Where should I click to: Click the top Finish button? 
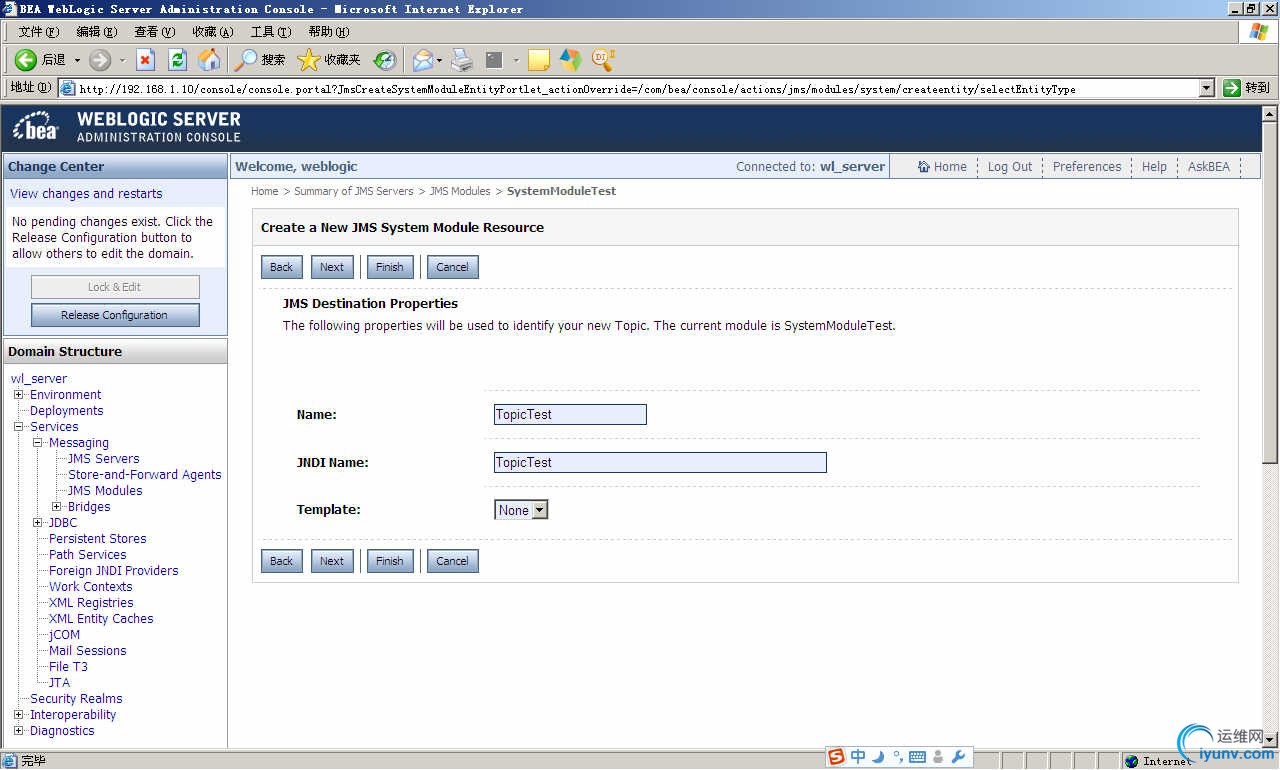tap(390, 267)
